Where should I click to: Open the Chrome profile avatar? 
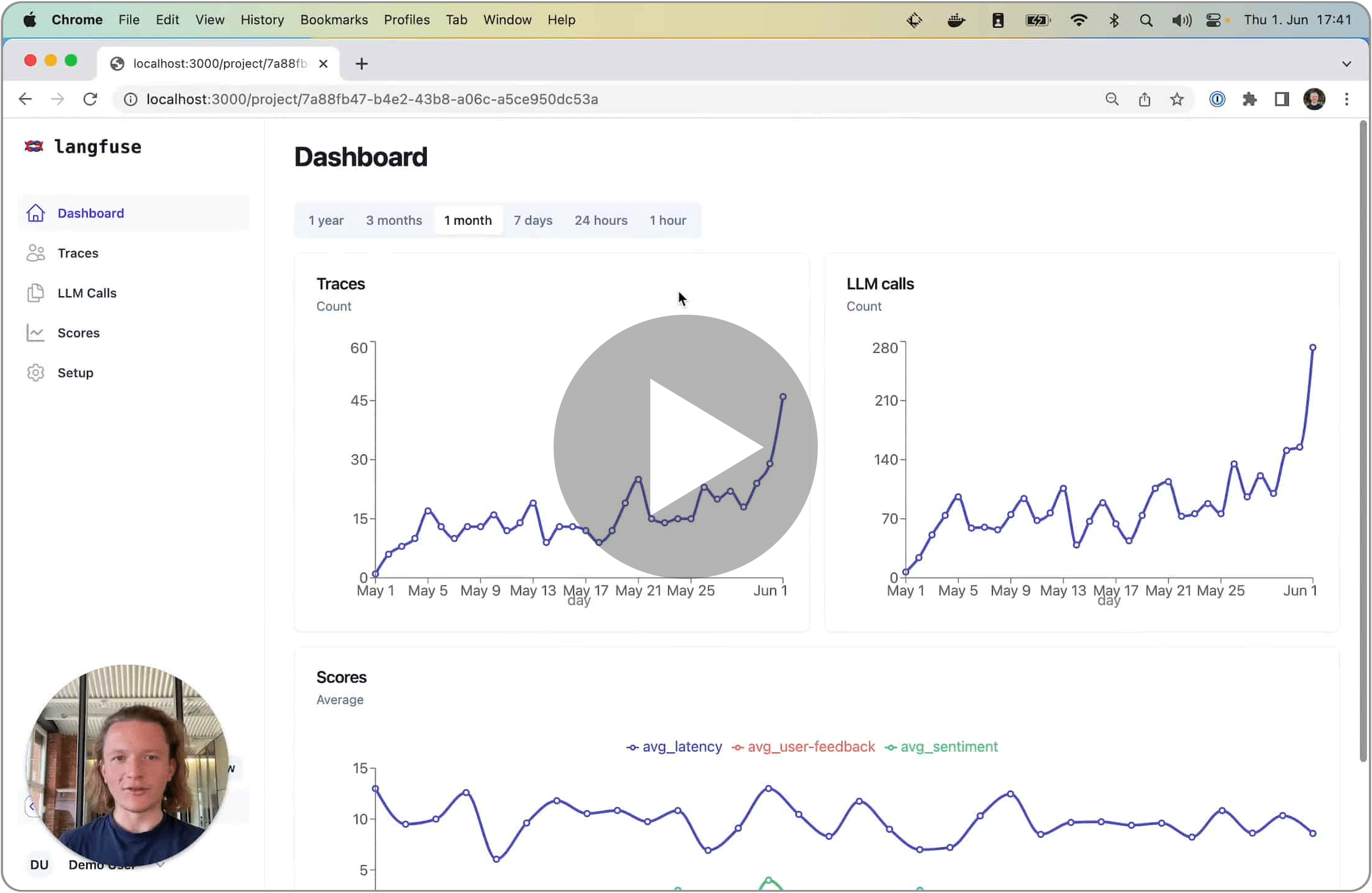(x=1314, y=99)
